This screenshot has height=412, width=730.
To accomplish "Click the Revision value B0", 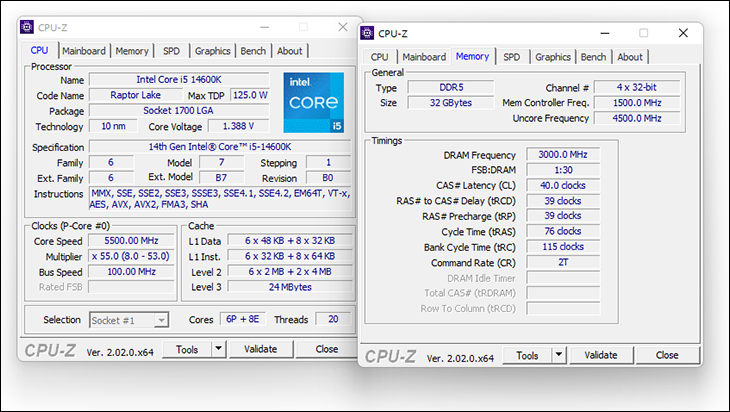I will tap(328, 177).
